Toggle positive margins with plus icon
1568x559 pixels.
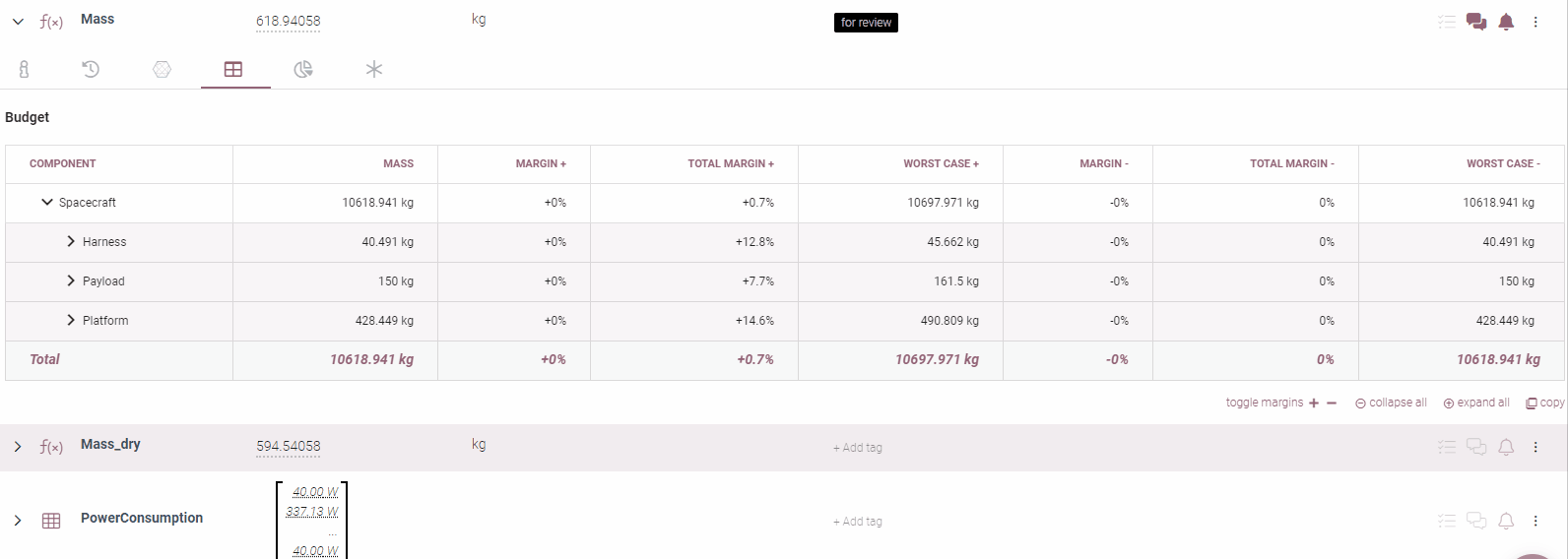tap(1314, 404)
